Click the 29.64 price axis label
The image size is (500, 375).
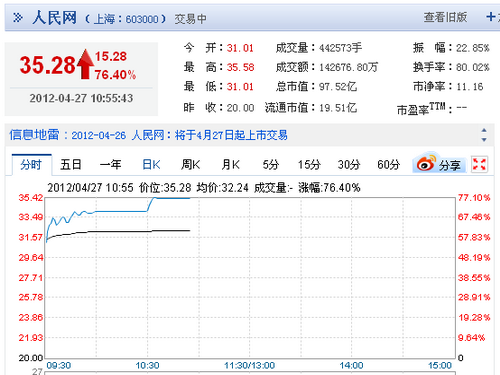[31, 257]
